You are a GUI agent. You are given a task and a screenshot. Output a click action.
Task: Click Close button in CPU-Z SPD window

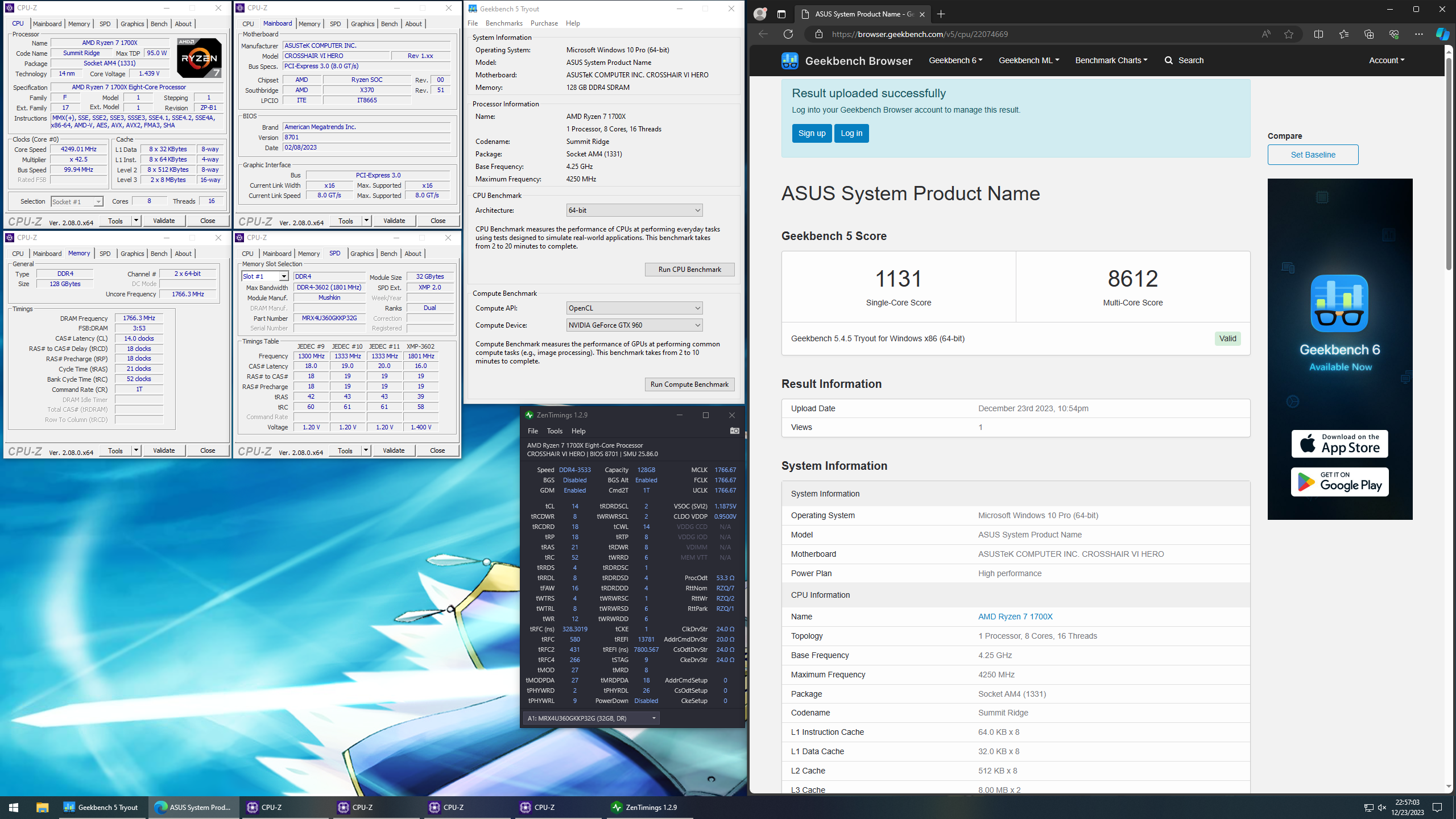[x=437, y=450]
